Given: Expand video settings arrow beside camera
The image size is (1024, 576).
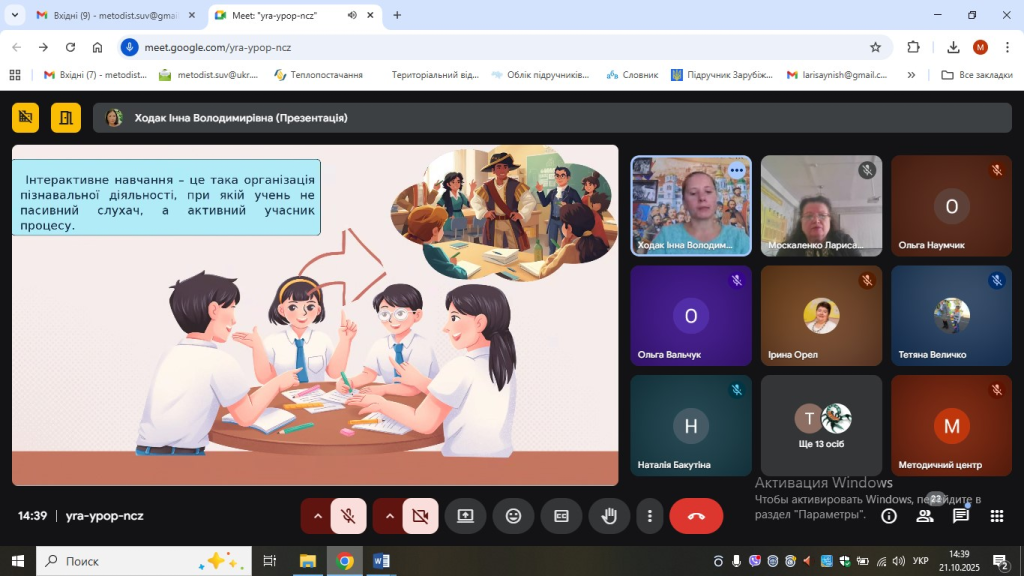Looking at the screenshot, I should pyautogui.click(x=390, y=516).
